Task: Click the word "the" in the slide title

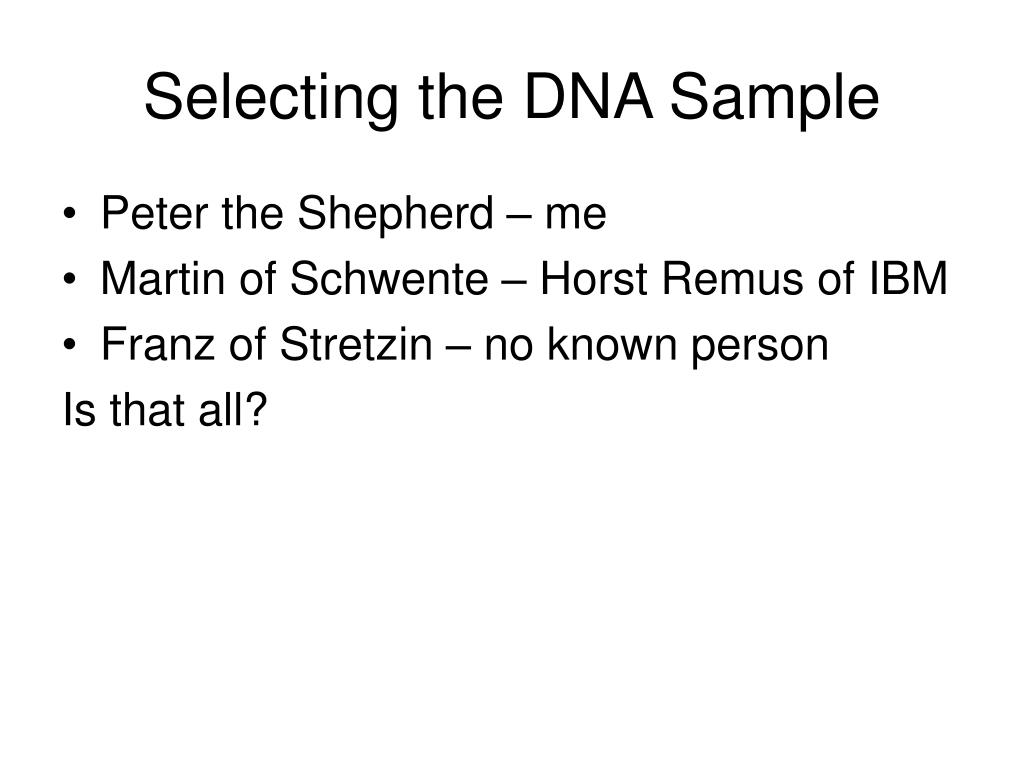Action: [x=461, y=97]
